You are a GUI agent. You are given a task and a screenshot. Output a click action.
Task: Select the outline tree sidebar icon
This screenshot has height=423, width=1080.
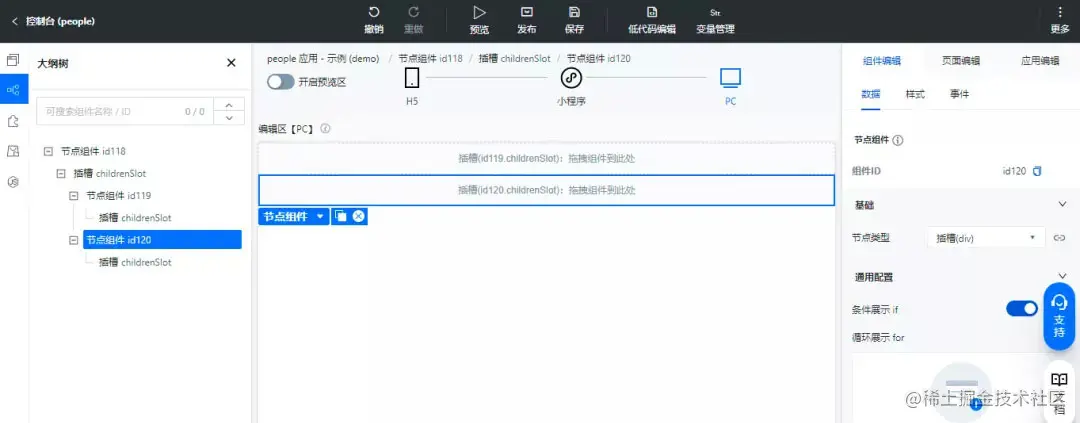(13, 90)
